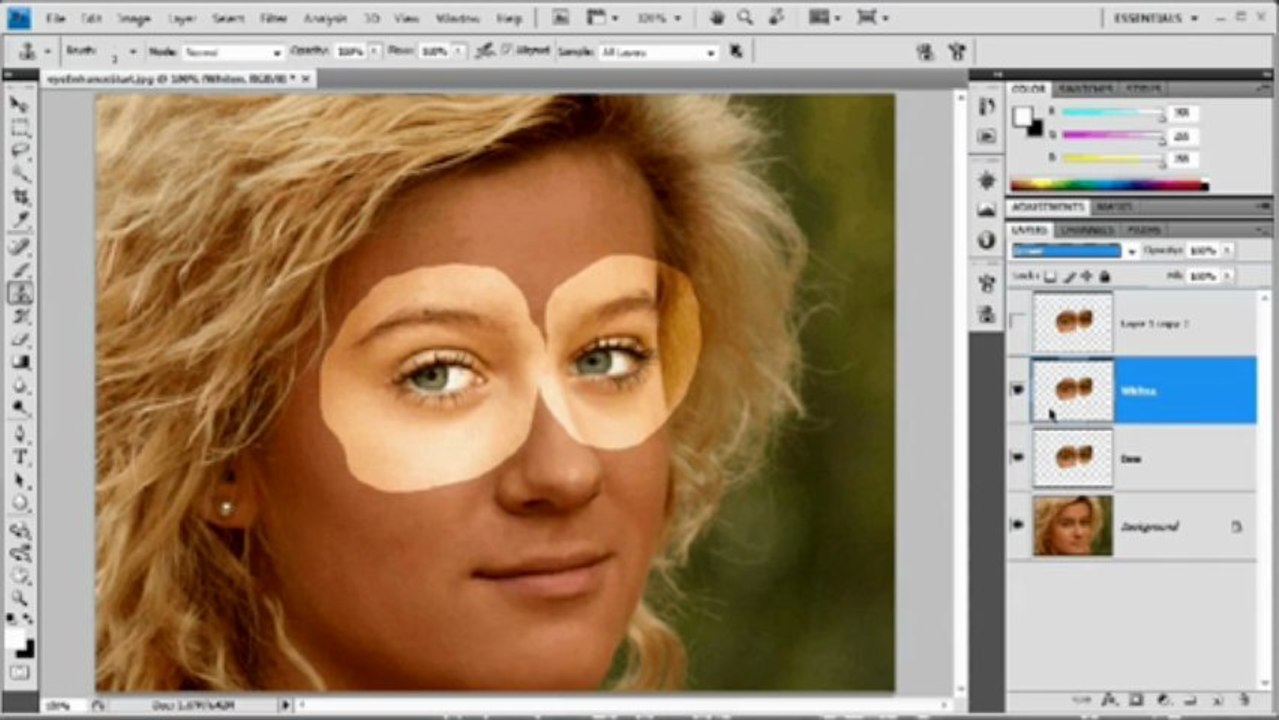Toggle lock image pixels
This screenshot has height=720, width=1279.
pyautogui.click(x=1070, y=276)
